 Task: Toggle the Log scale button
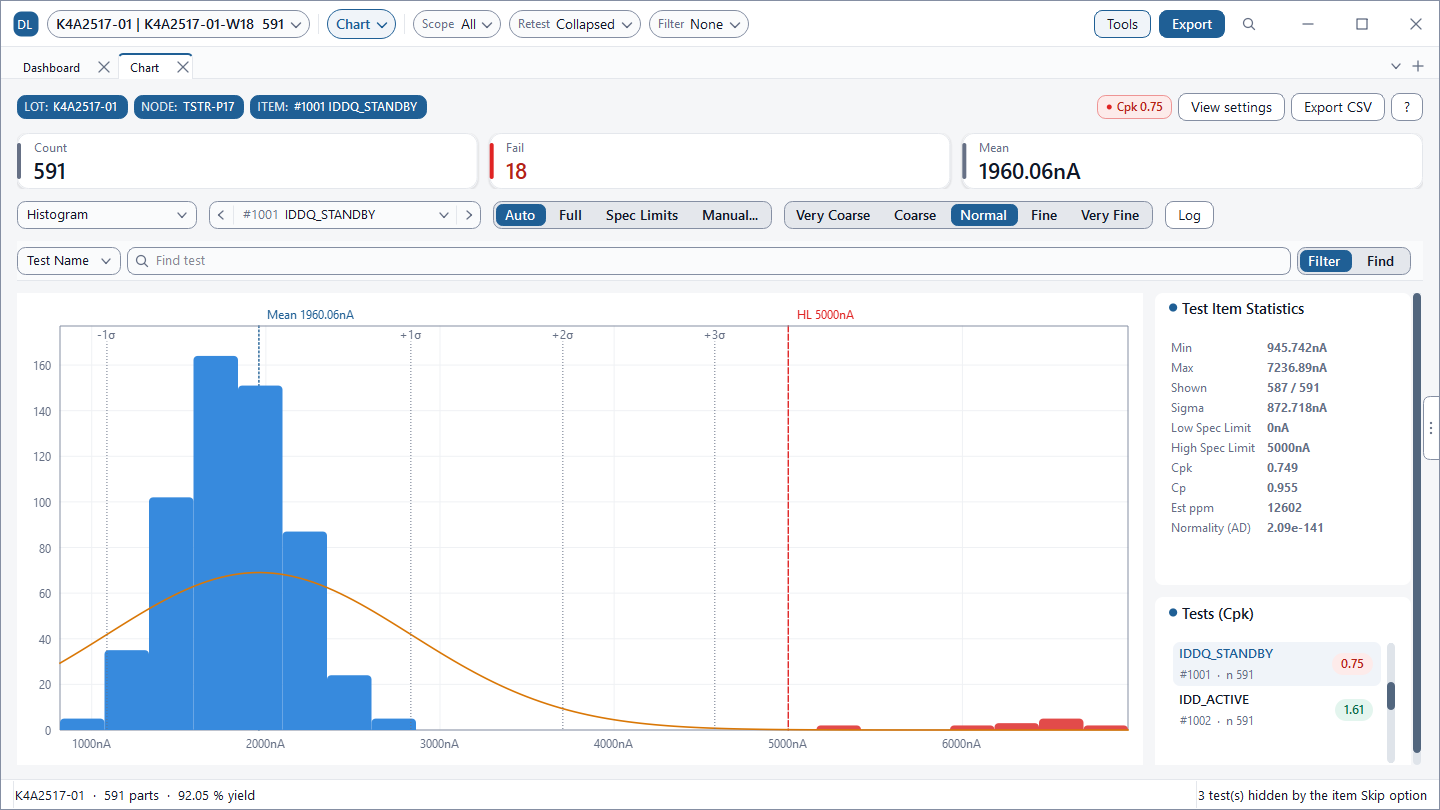(x=1189, y=215)
